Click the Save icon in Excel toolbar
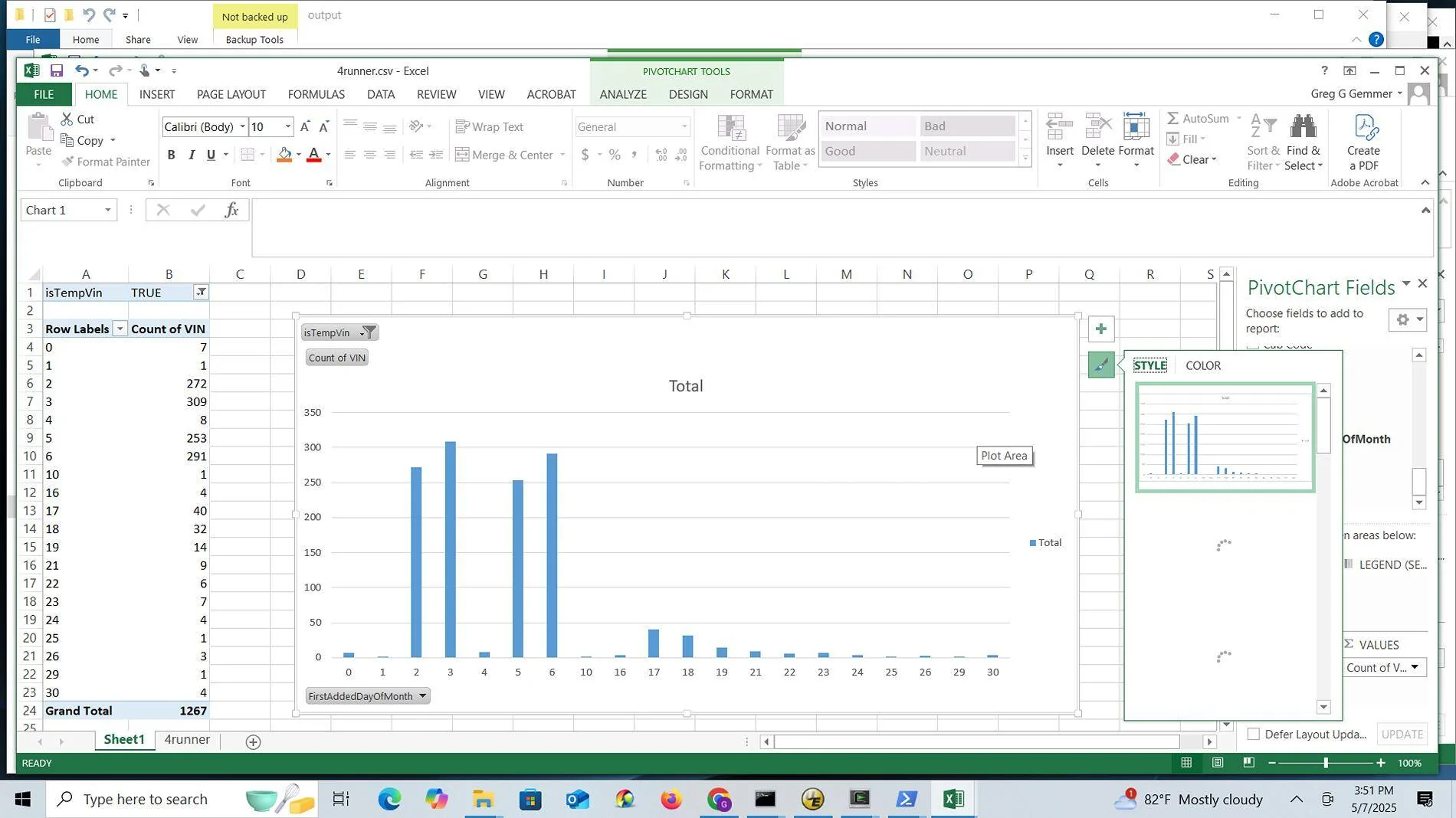The height and width of the screenshot is (818, 1456). [x=57, y=70]
